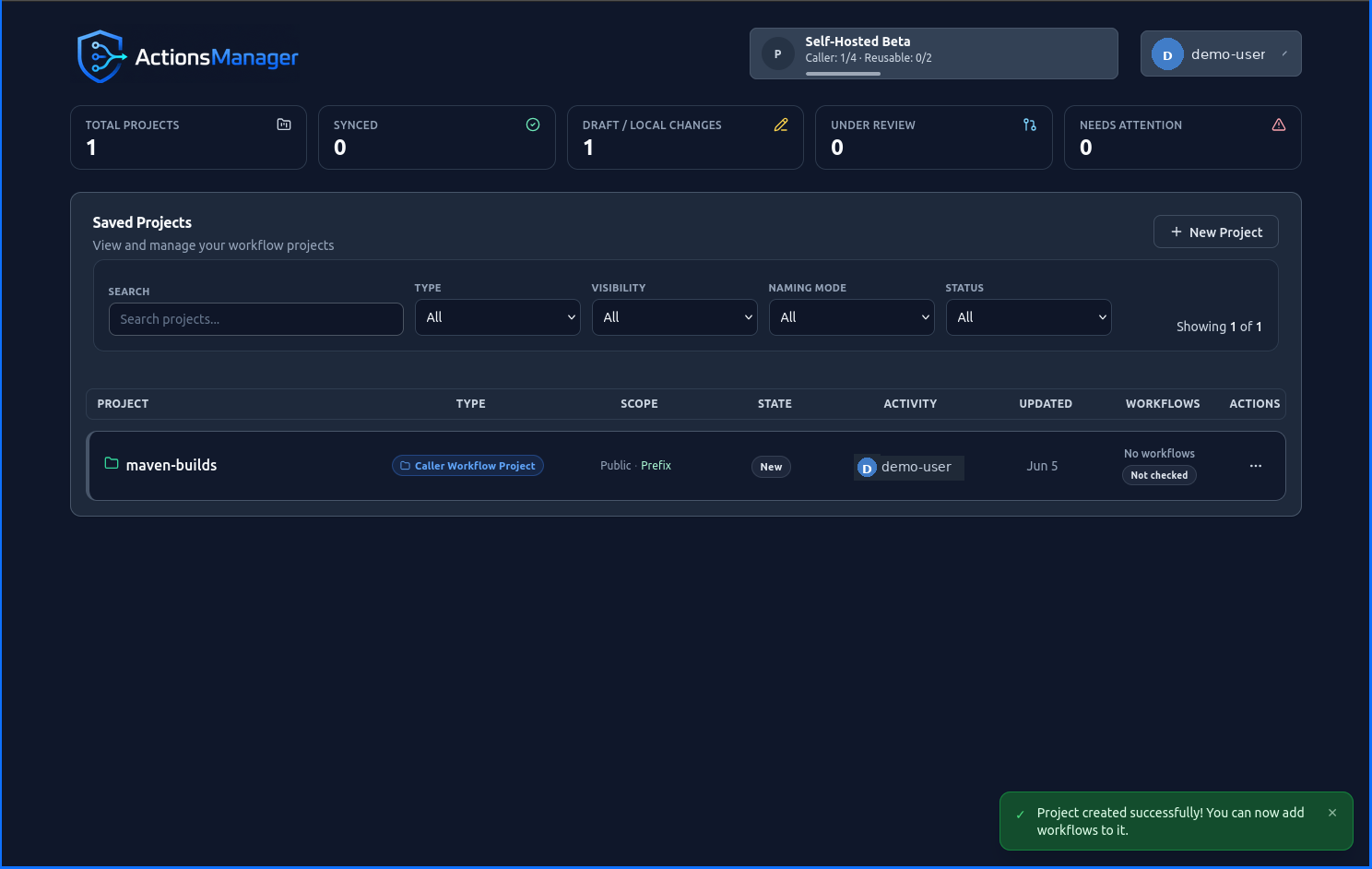Open the maven-builds project
The height and width of the screenshot is (869, 1372).
[x=171, y=465]
